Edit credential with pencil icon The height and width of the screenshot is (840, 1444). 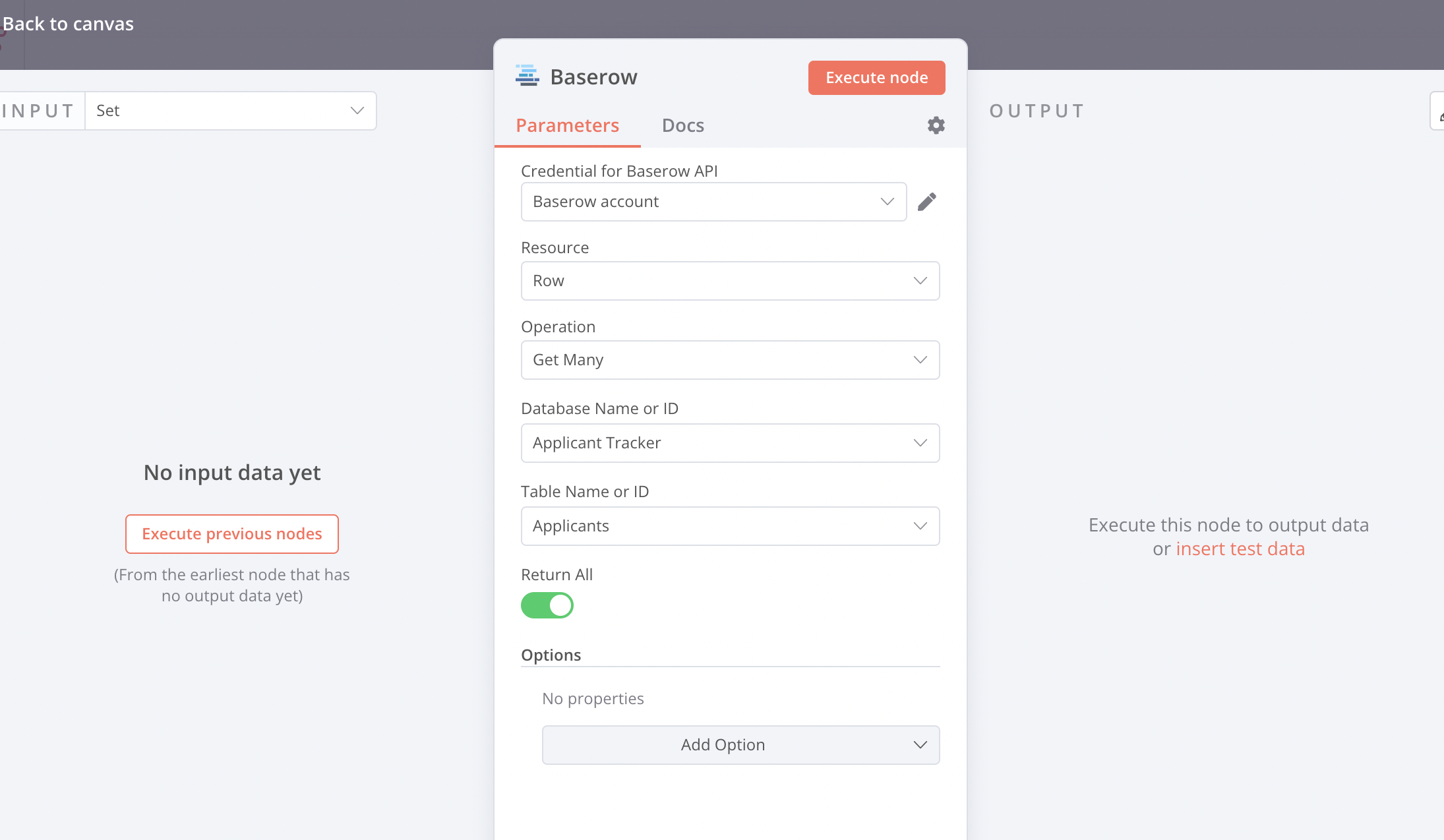[926, 202]
